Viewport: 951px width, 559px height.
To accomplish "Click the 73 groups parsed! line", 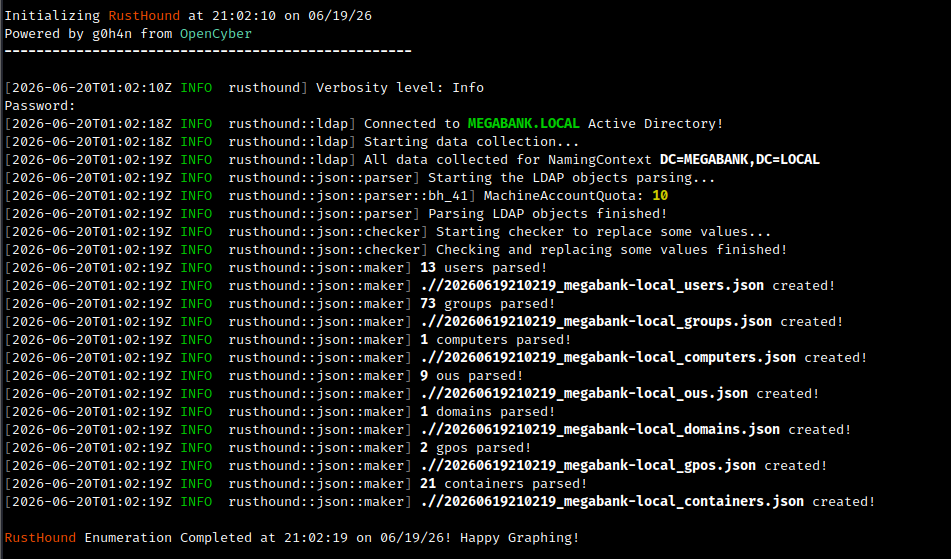I will point(488,304).
